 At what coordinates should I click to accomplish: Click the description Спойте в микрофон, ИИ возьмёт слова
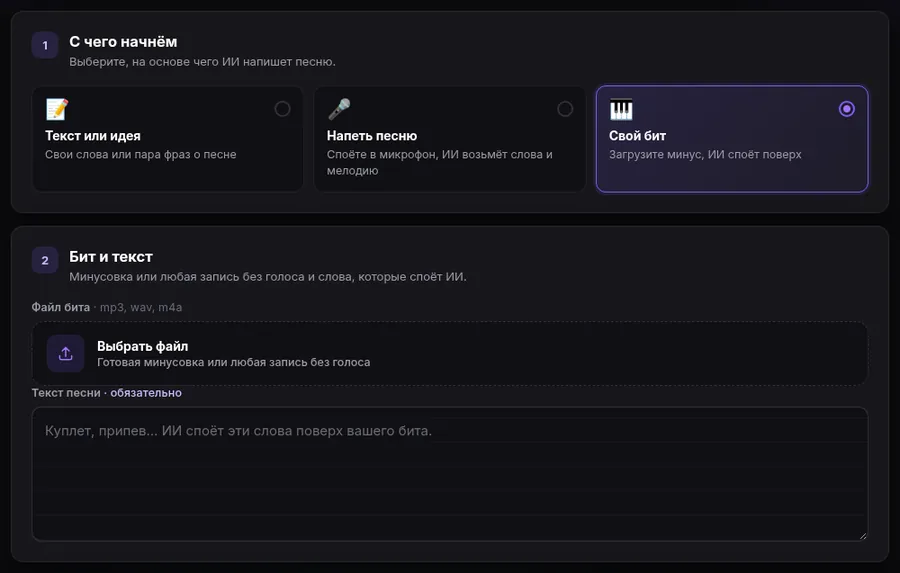[x=440, y=162]
